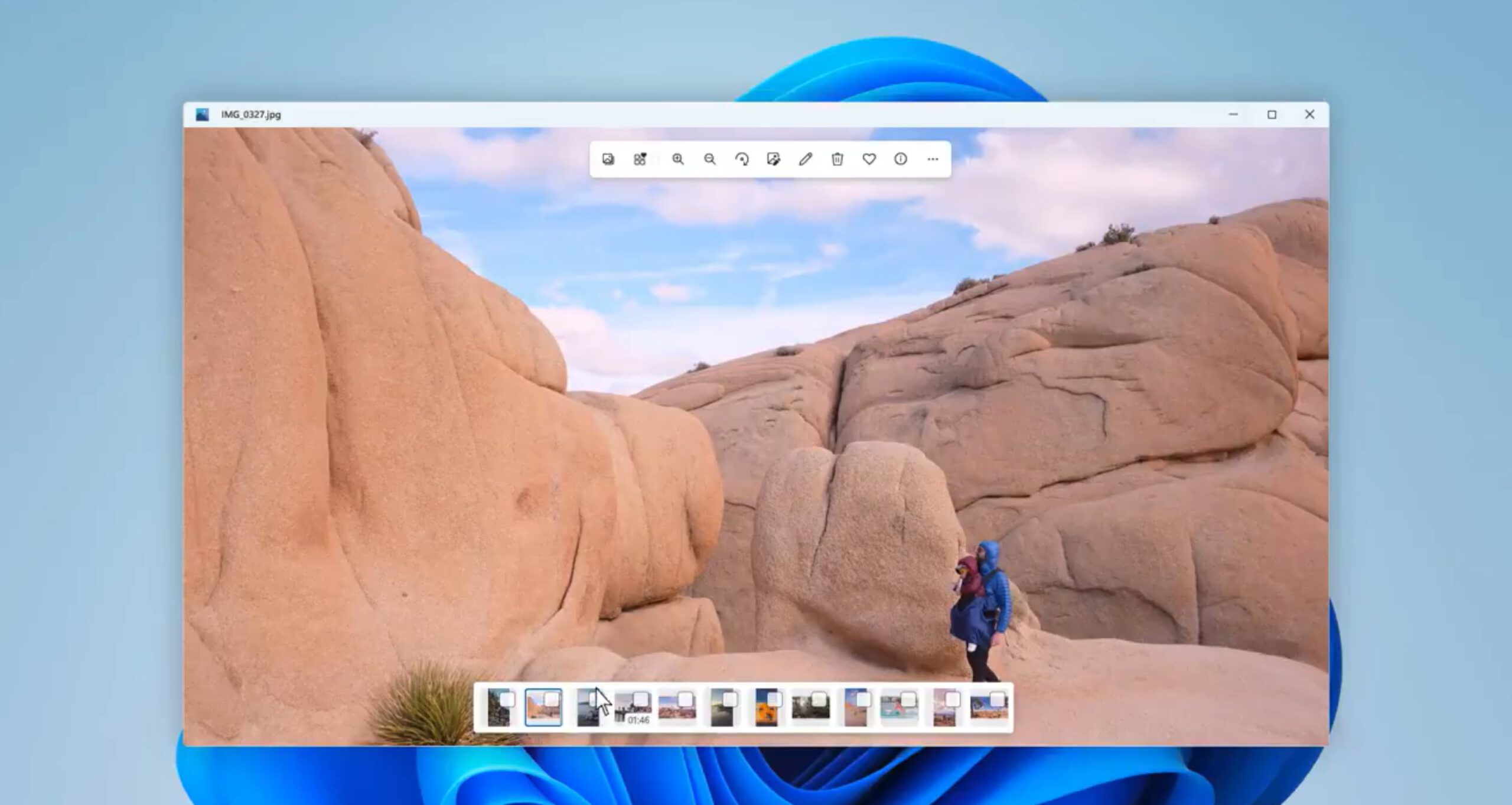Open the apps launcher dropdown in toolbar

(640, 159)
